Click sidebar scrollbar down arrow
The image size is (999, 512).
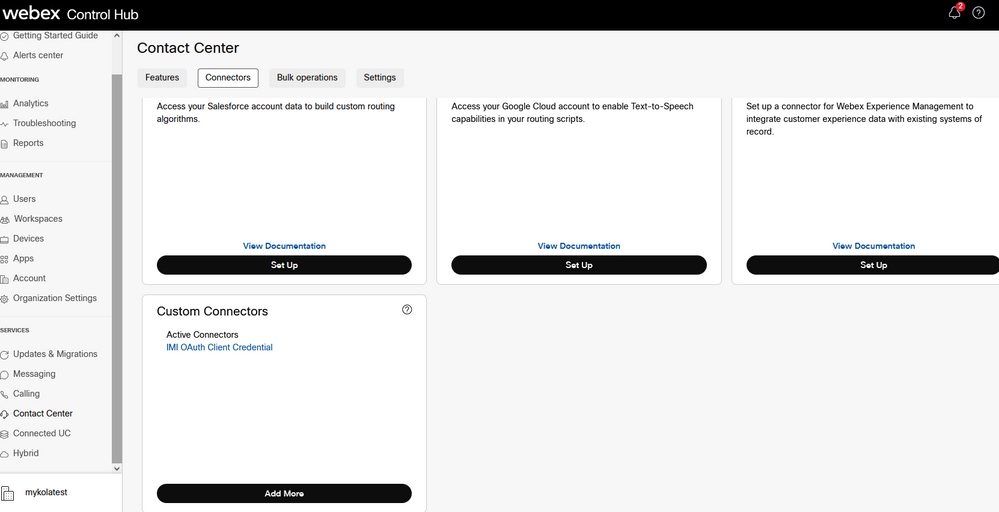point(117,468)
